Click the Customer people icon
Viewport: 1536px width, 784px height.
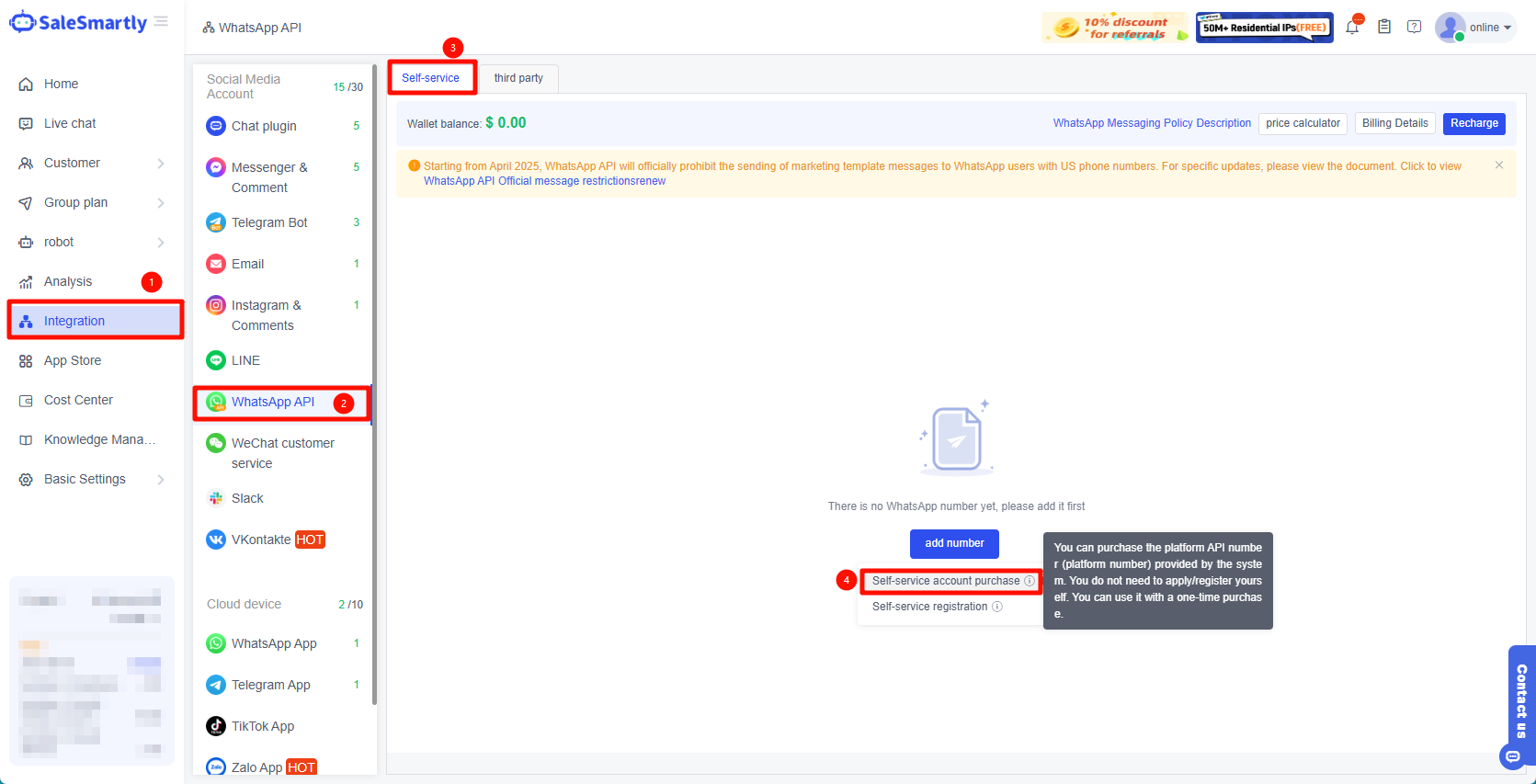[26, 163]
